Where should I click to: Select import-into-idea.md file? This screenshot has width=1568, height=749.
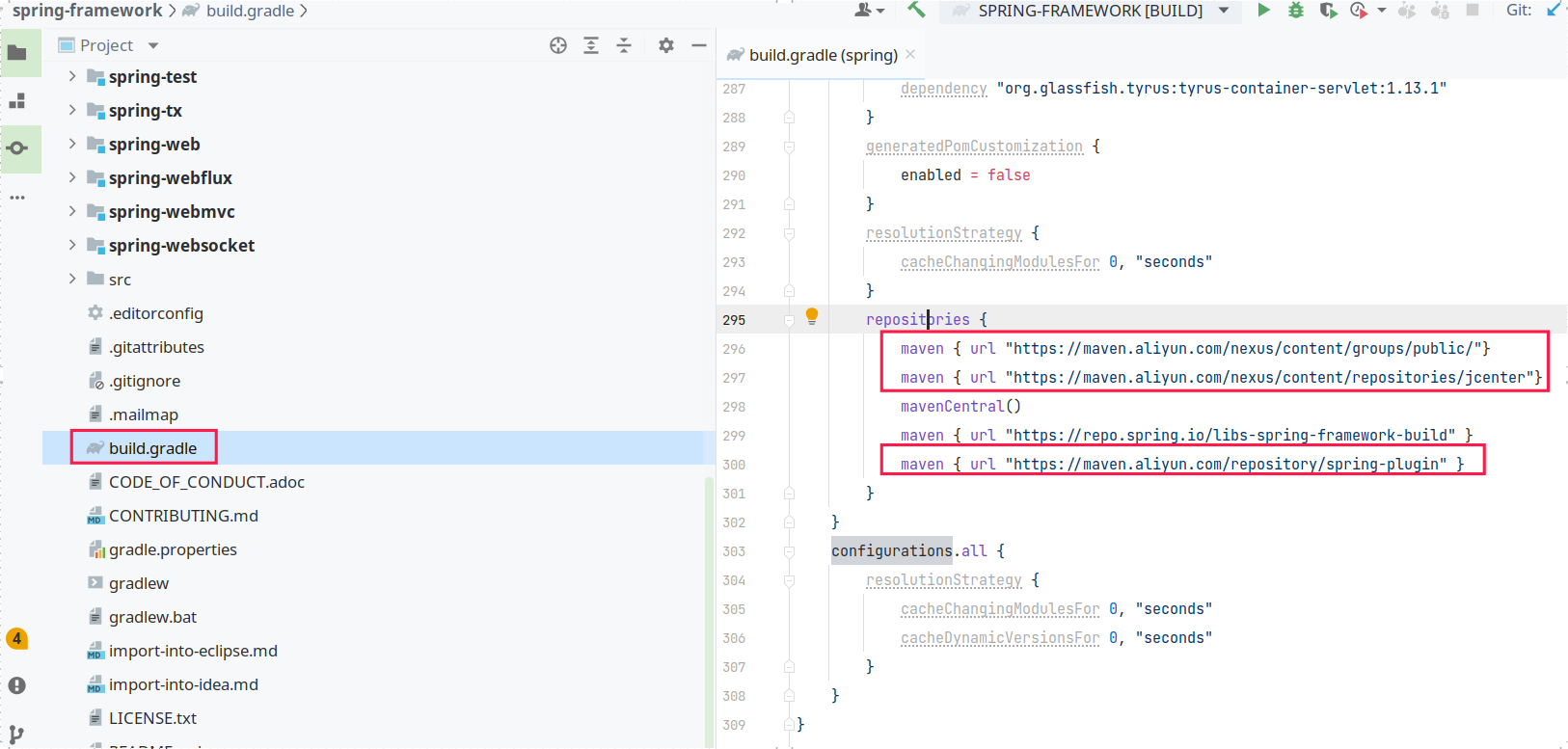pos(183,684)
